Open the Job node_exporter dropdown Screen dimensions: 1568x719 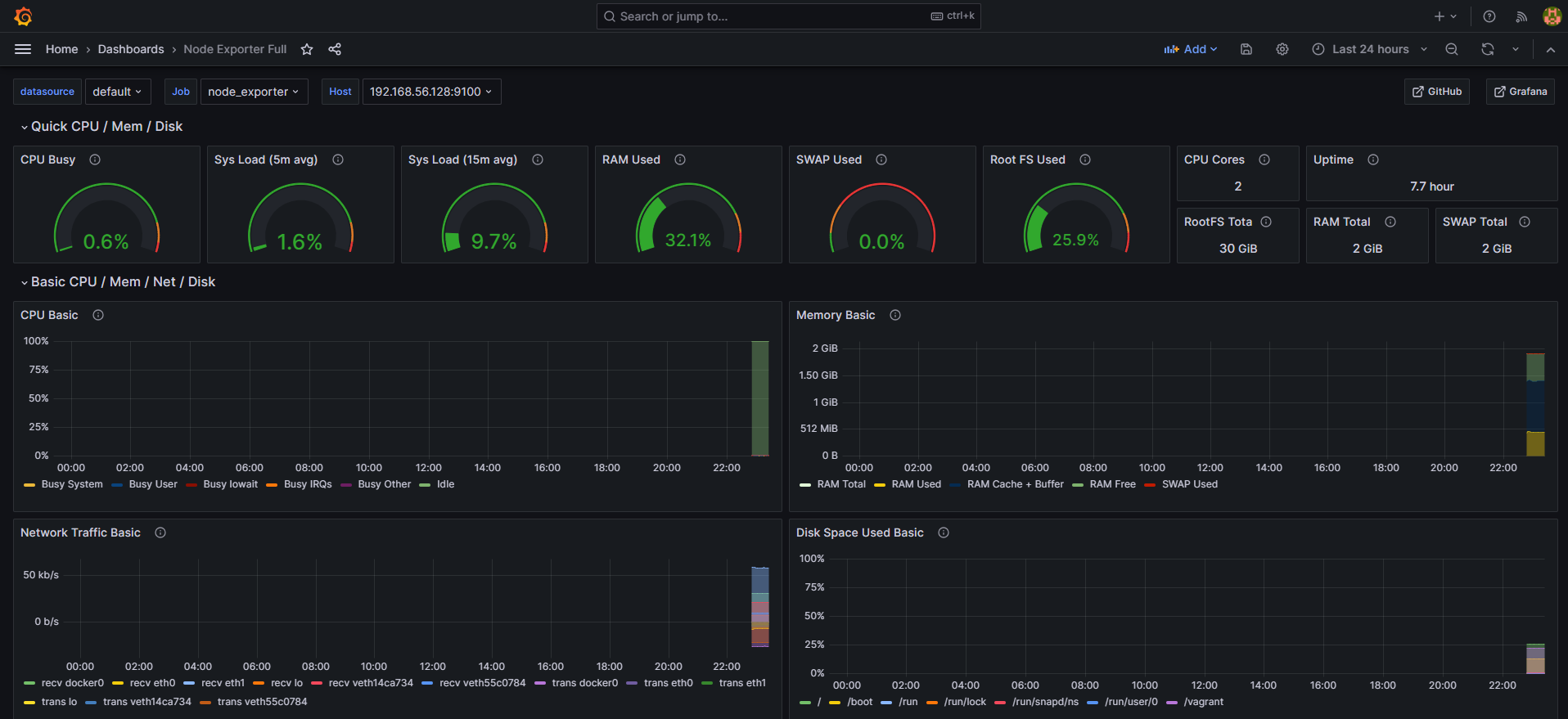254,92
